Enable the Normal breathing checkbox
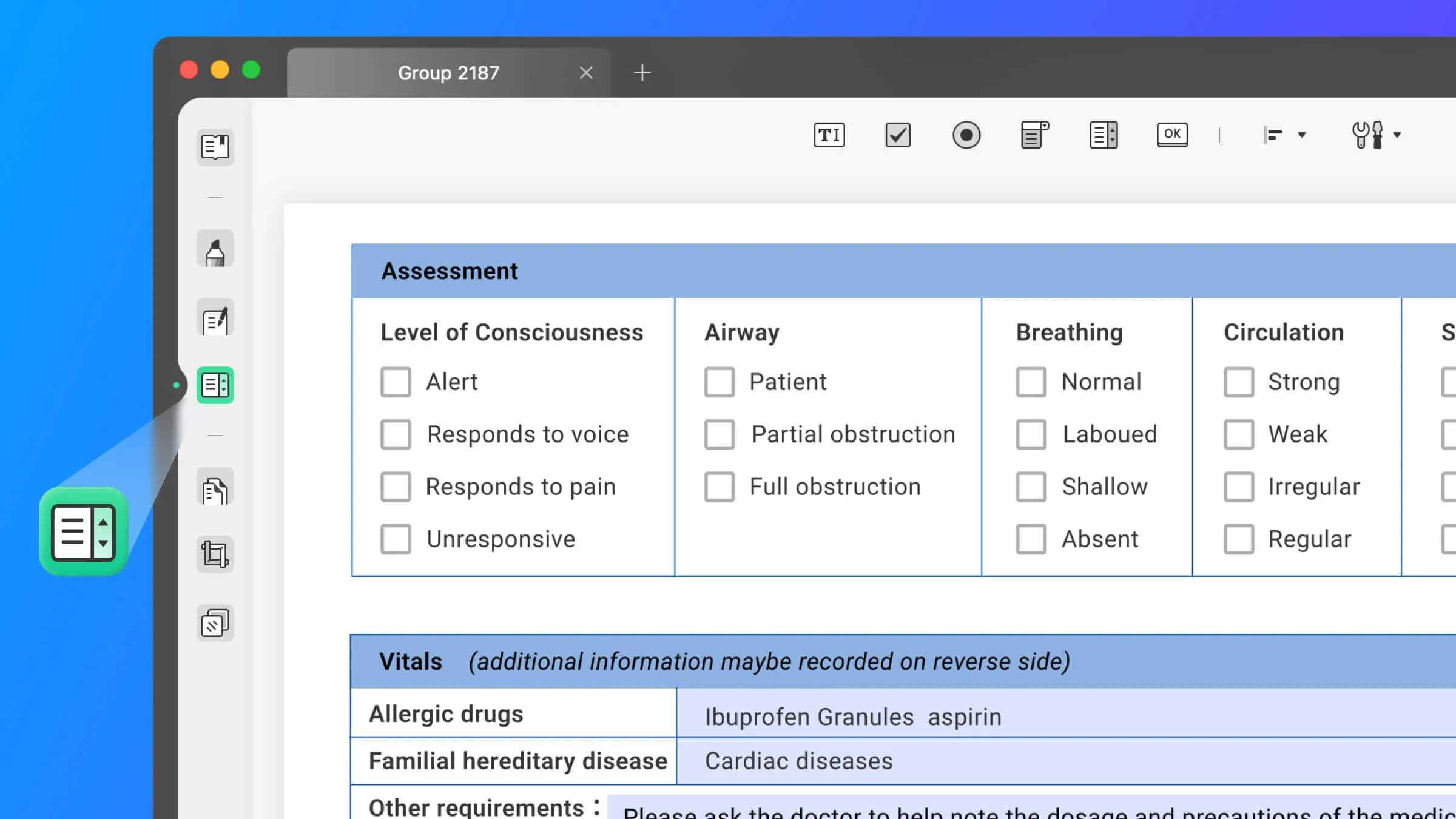The height and width of the screenshot is (819, 1456). [x=1031, y=382]
